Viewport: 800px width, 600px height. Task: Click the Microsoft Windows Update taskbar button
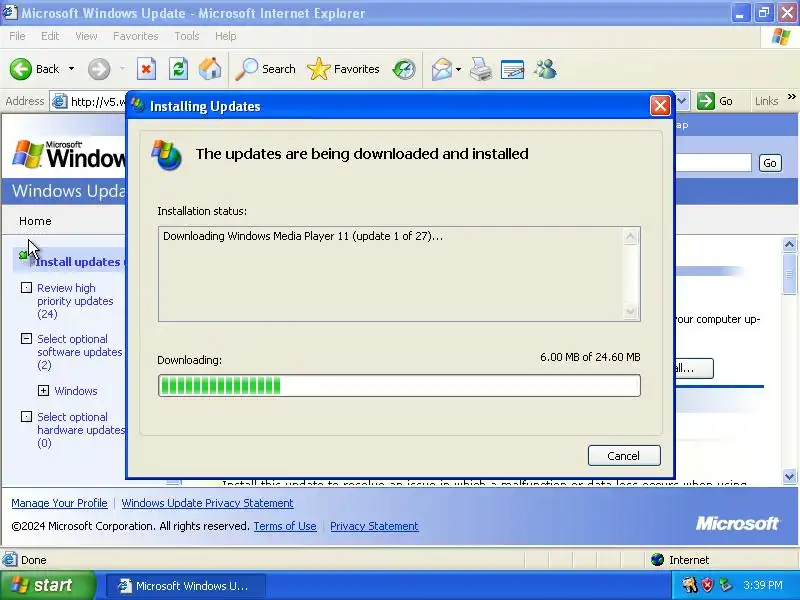click(x=186, y=586)
